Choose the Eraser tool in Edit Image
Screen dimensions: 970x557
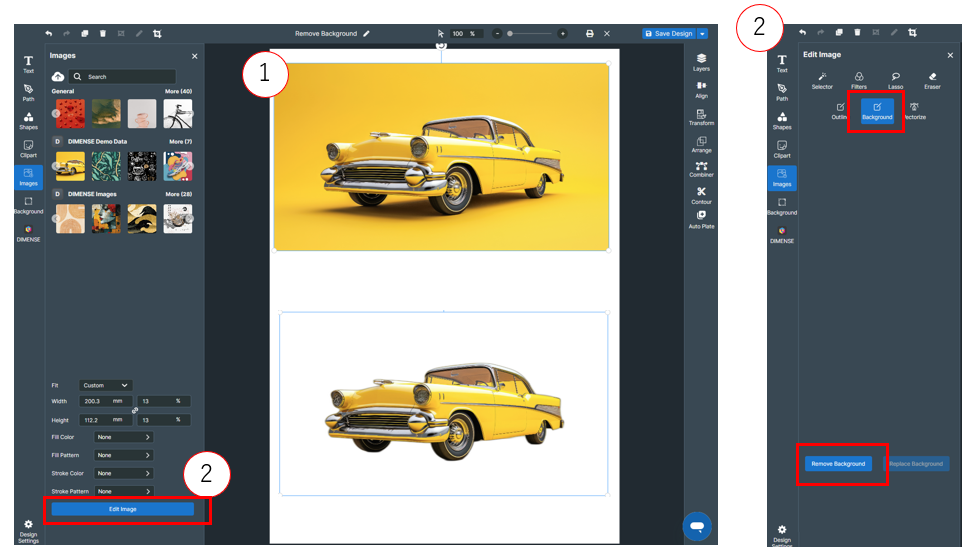pyautogui.click(x=932, y=79)
